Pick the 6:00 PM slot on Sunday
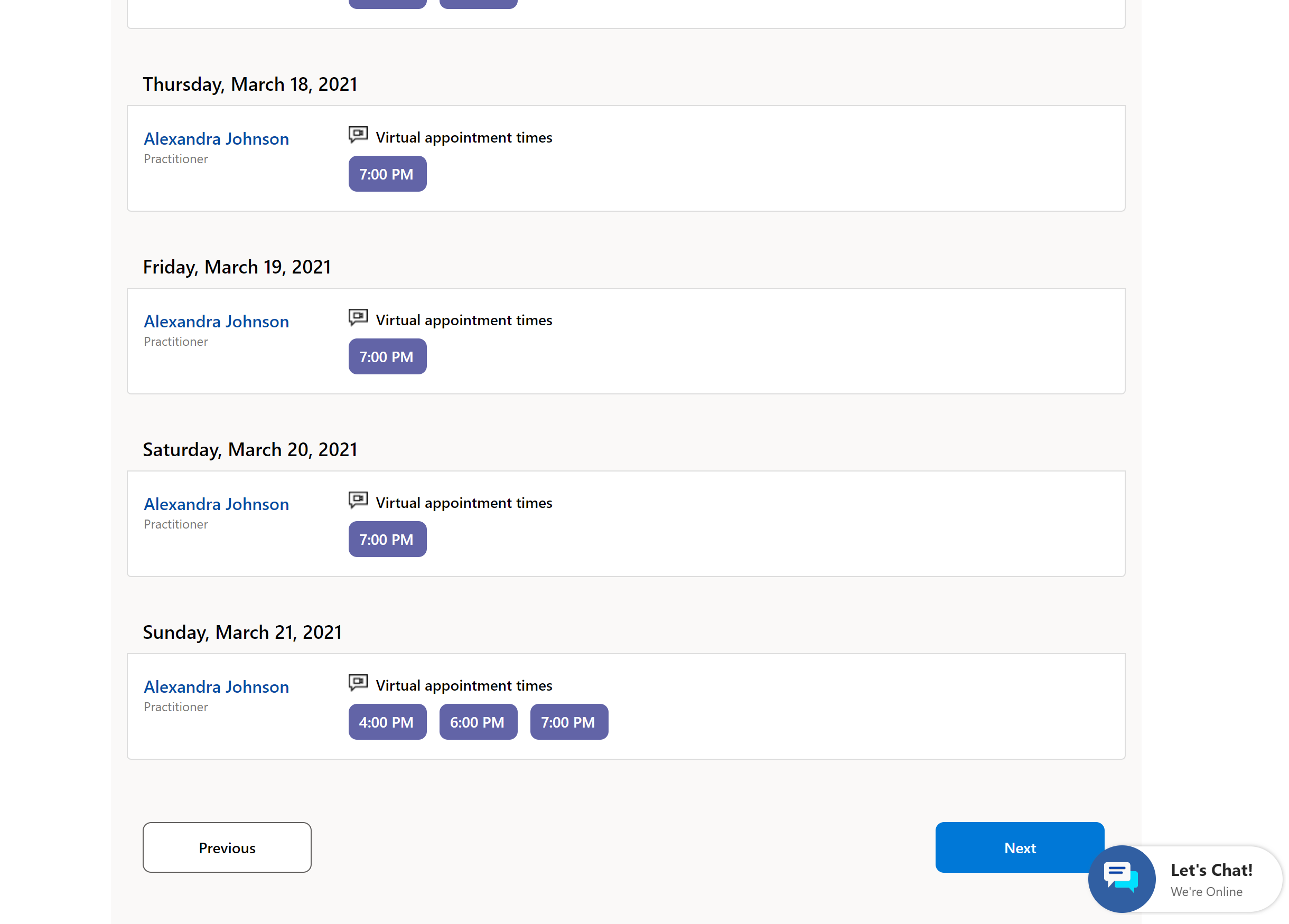The image size is (1289, 924). pyautogui.click(x=478, y=722)
